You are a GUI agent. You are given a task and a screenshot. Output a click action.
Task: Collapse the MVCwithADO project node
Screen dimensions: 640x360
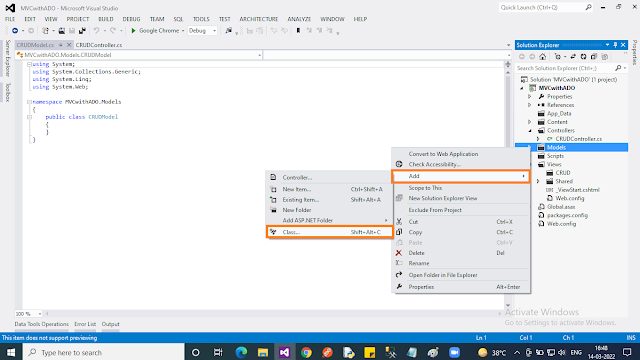522,88
